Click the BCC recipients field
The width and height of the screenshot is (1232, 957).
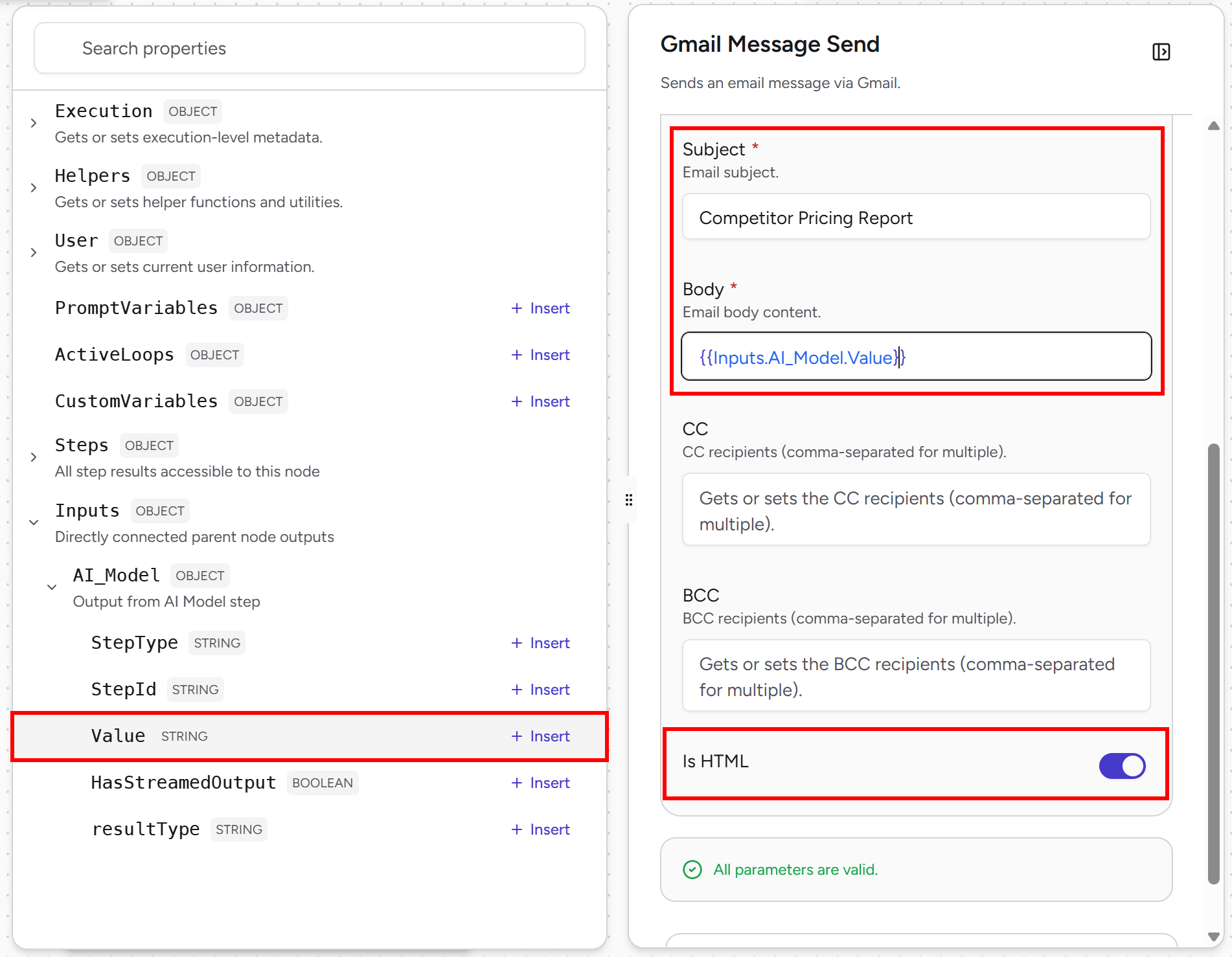(916, 676)
